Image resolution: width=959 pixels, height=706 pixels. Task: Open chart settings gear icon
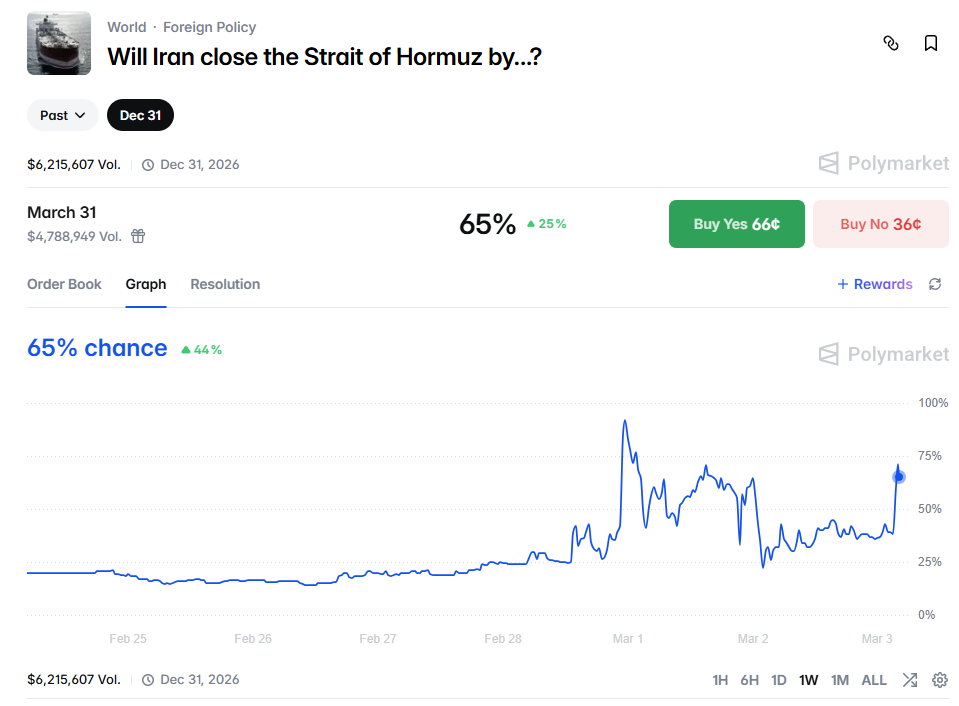(x=940, y=680)
